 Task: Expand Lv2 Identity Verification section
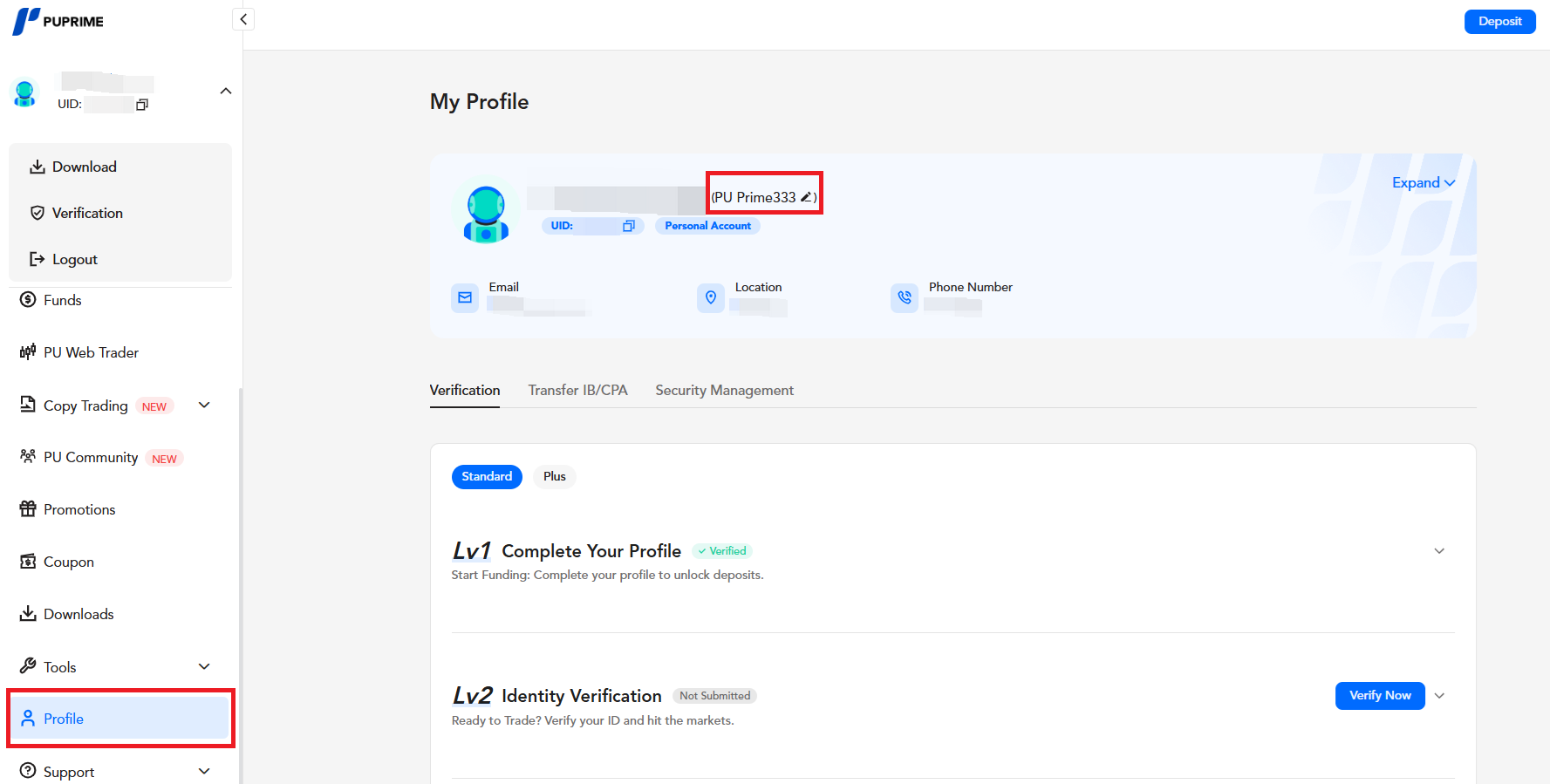[x=1439, y=696]
